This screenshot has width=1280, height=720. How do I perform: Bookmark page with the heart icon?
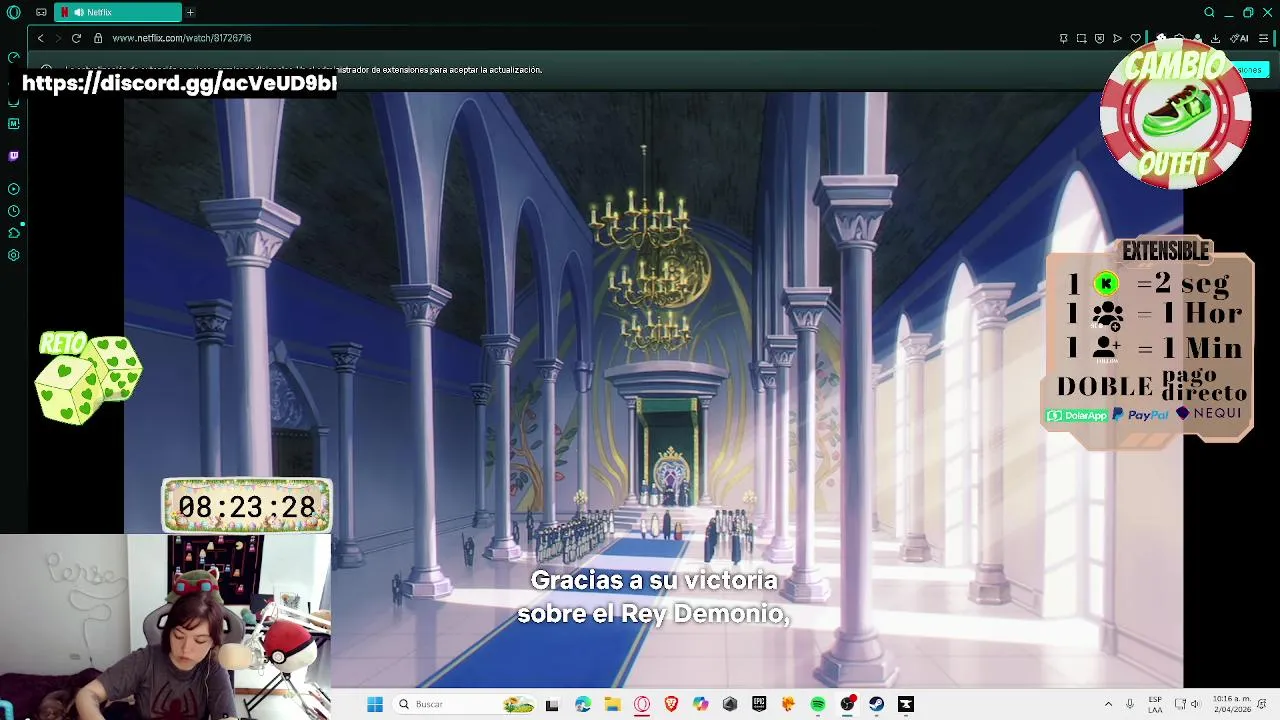[1135, 38]
